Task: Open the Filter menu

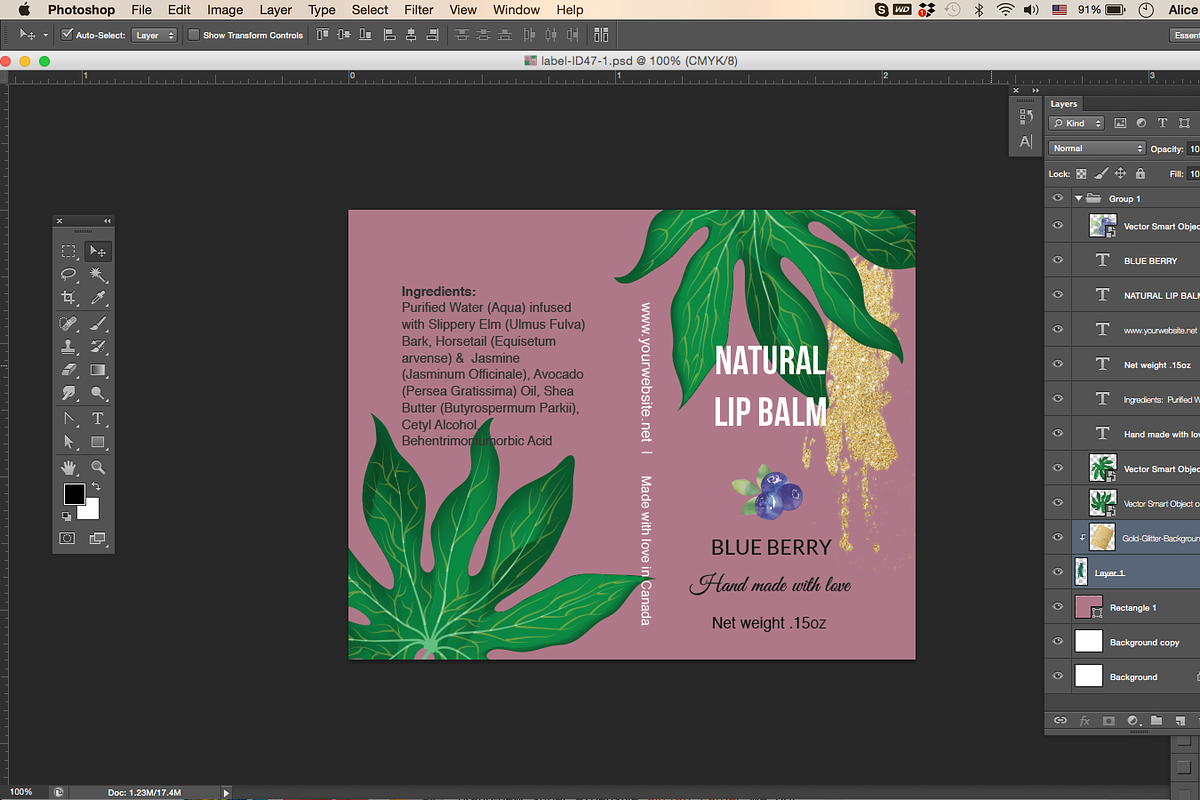Action: point(419,10)
